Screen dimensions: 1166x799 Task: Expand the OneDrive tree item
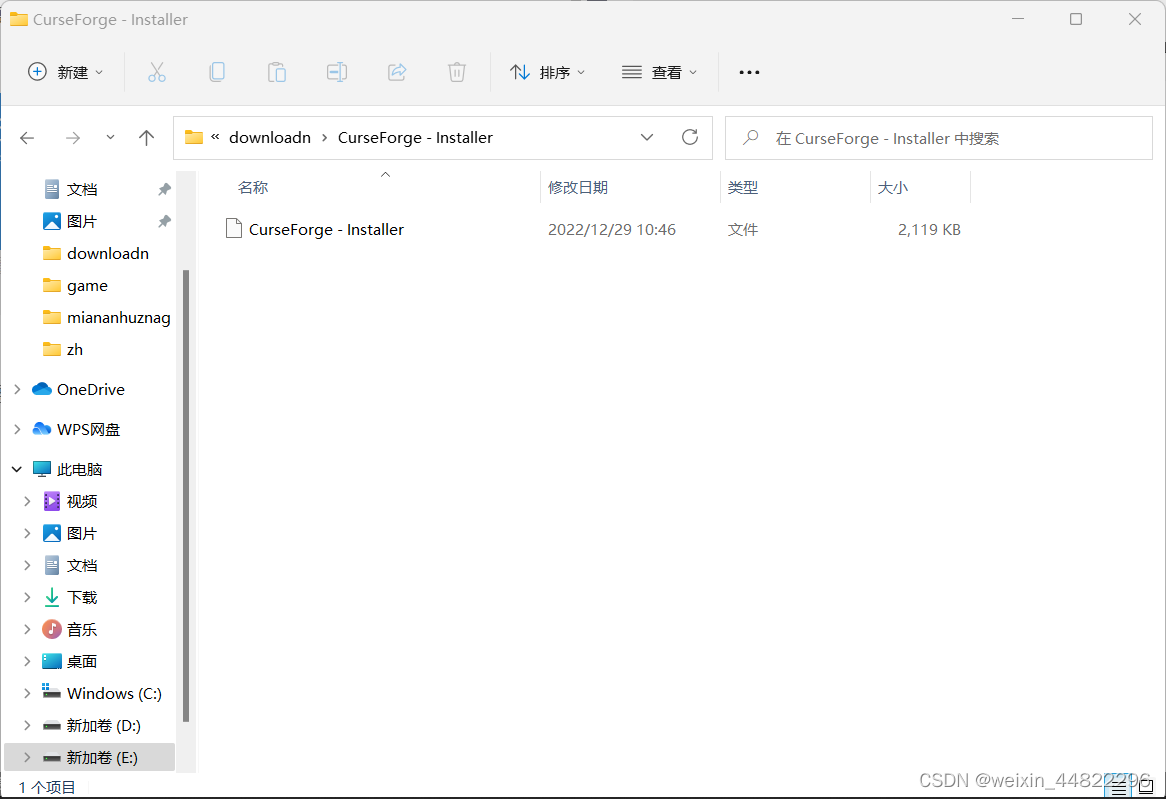(16, 389)
